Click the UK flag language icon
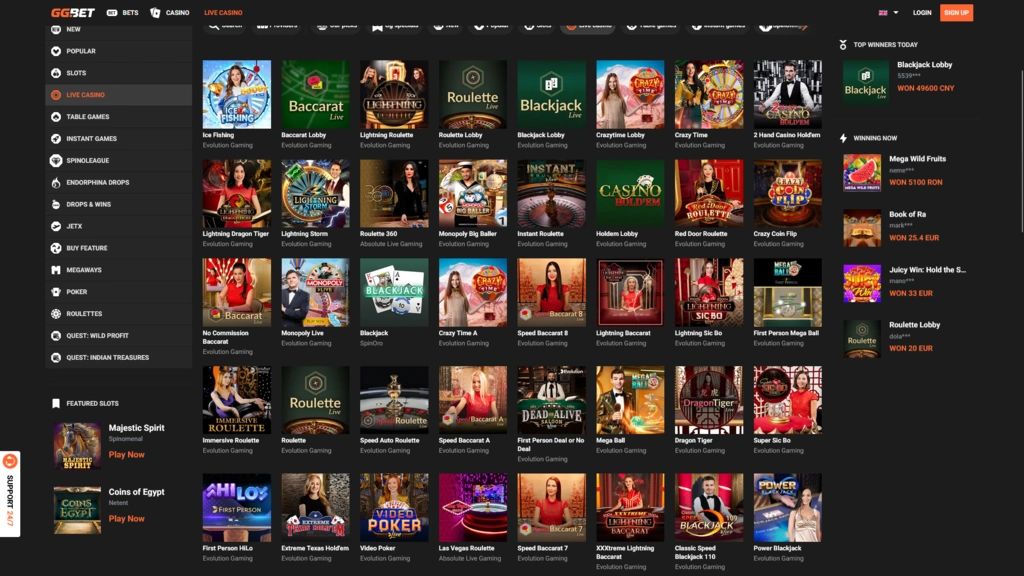 (x=883, y=12)
